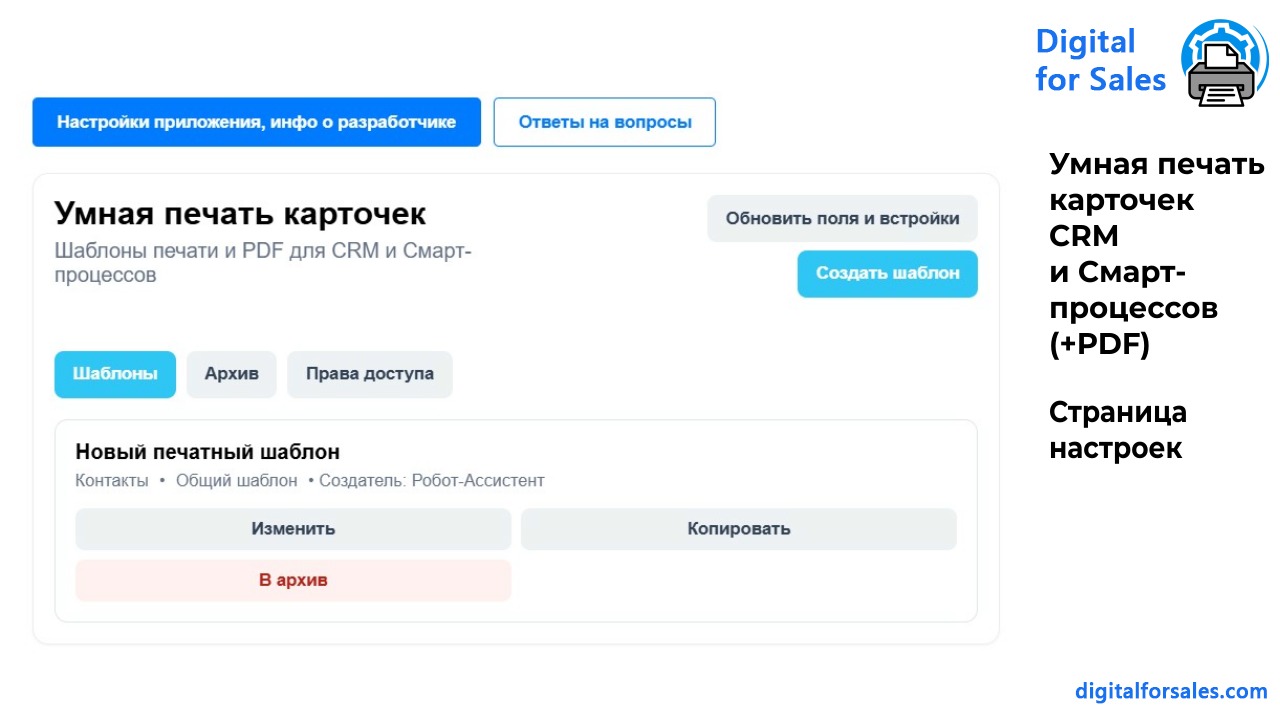Click the printer gear logo icon
Image resolution: width=1280 pixels, height=720 pixels.
point(1224,63)
